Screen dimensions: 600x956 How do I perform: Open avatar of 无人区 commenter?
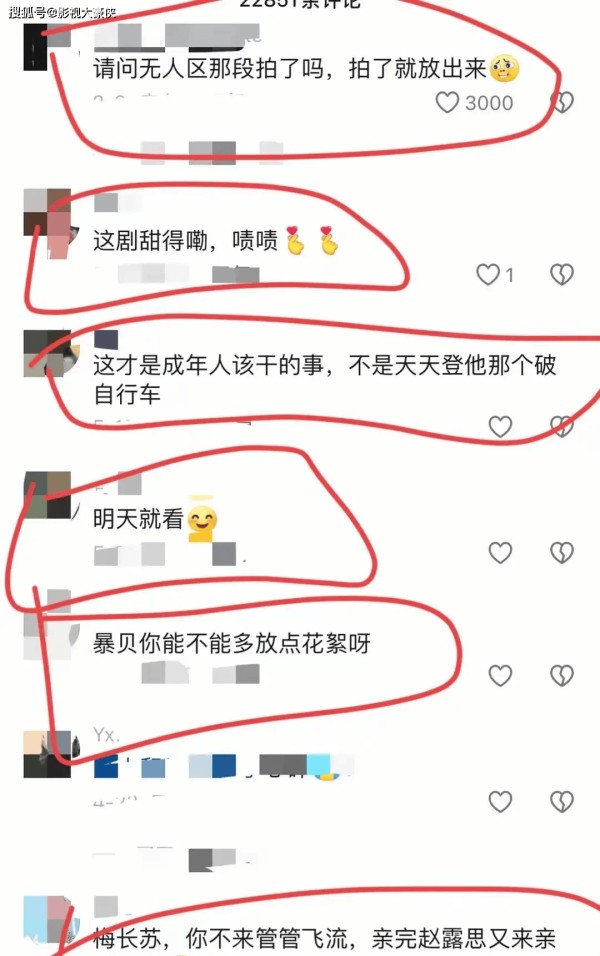(x=47, y=48)
